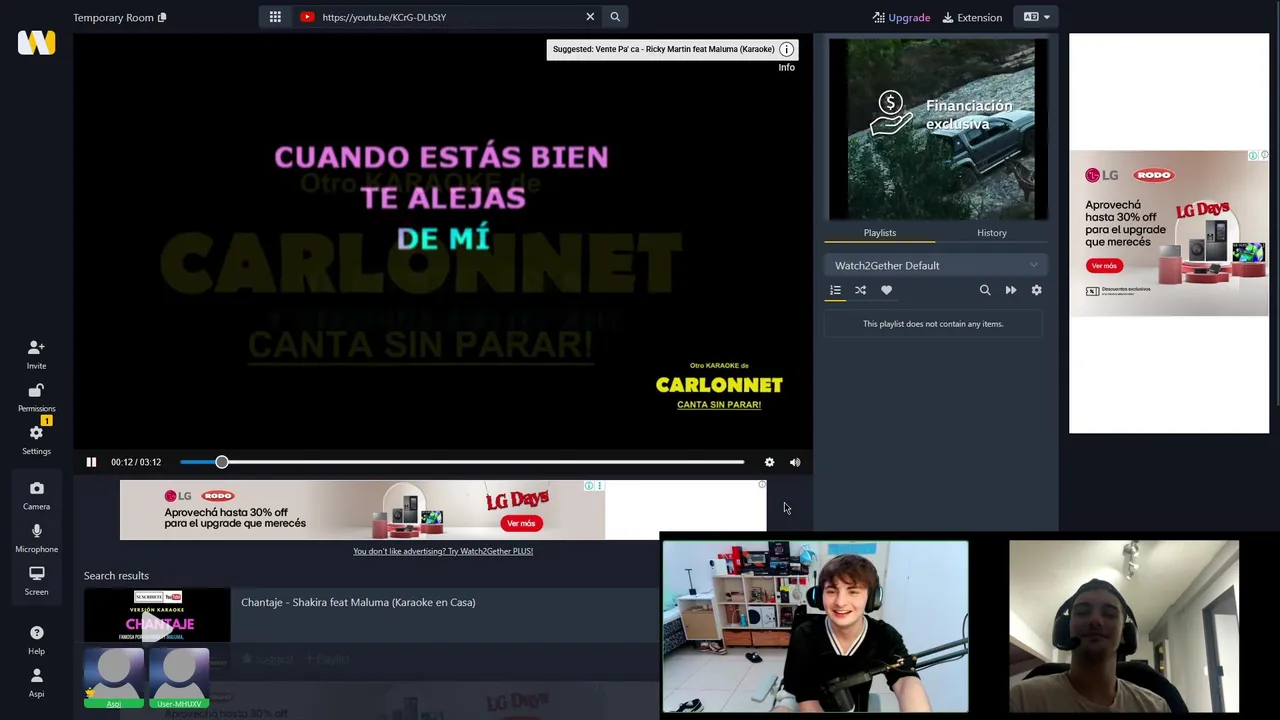
Task: Click the Info label under info icon
Action: tap(787, 68)
